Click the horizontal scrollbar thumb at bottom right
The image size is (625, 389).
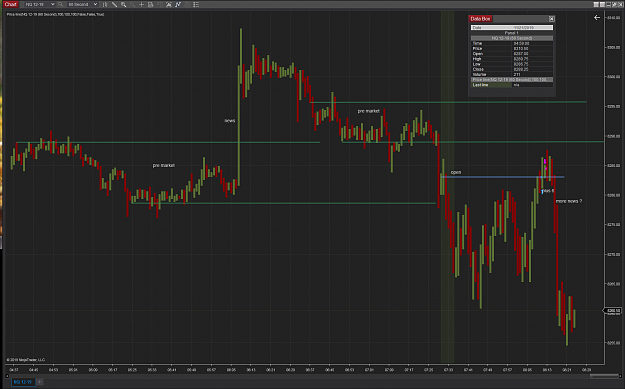604,376
